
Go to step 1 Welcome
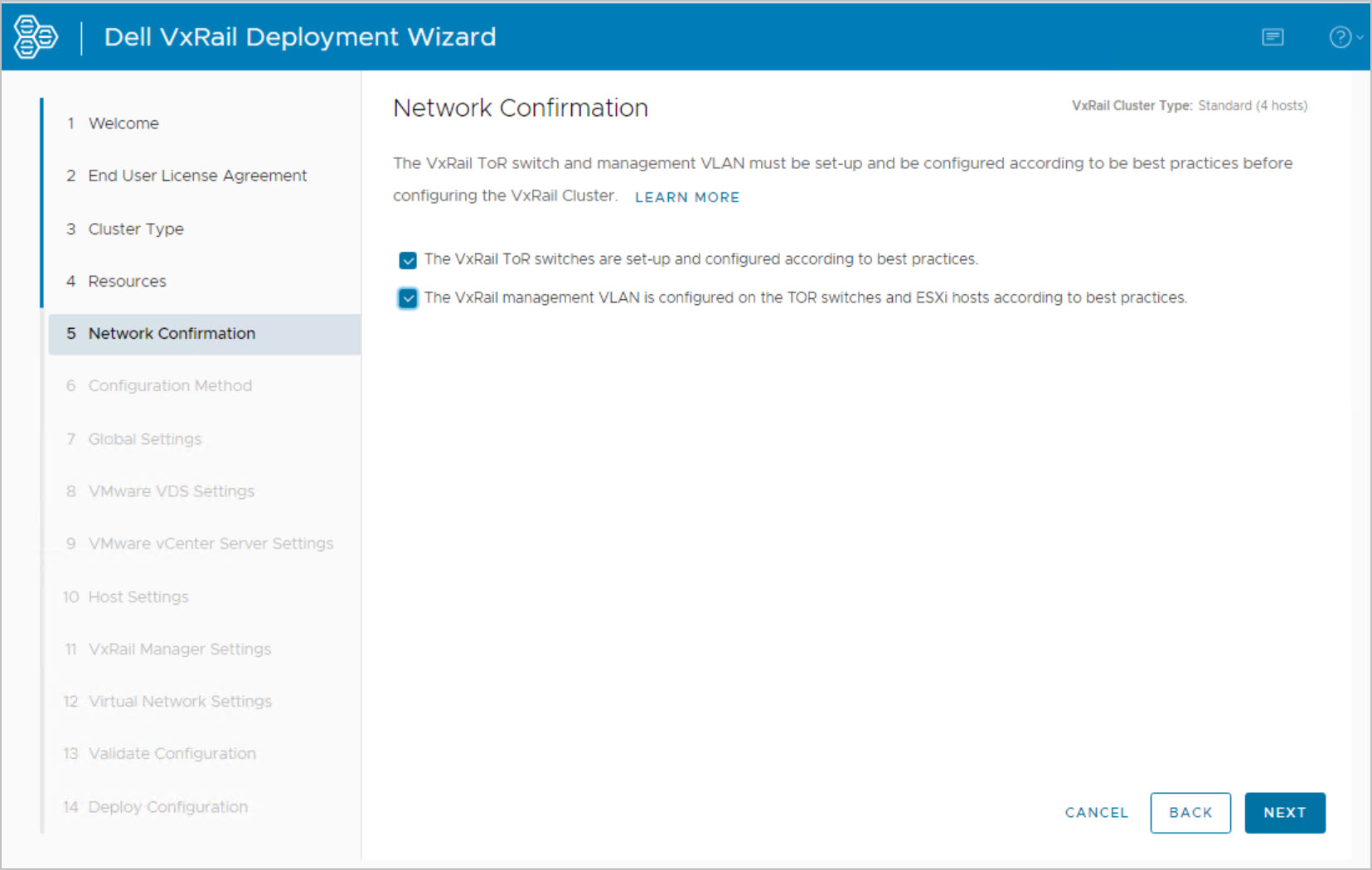click(x=124, y=123)
